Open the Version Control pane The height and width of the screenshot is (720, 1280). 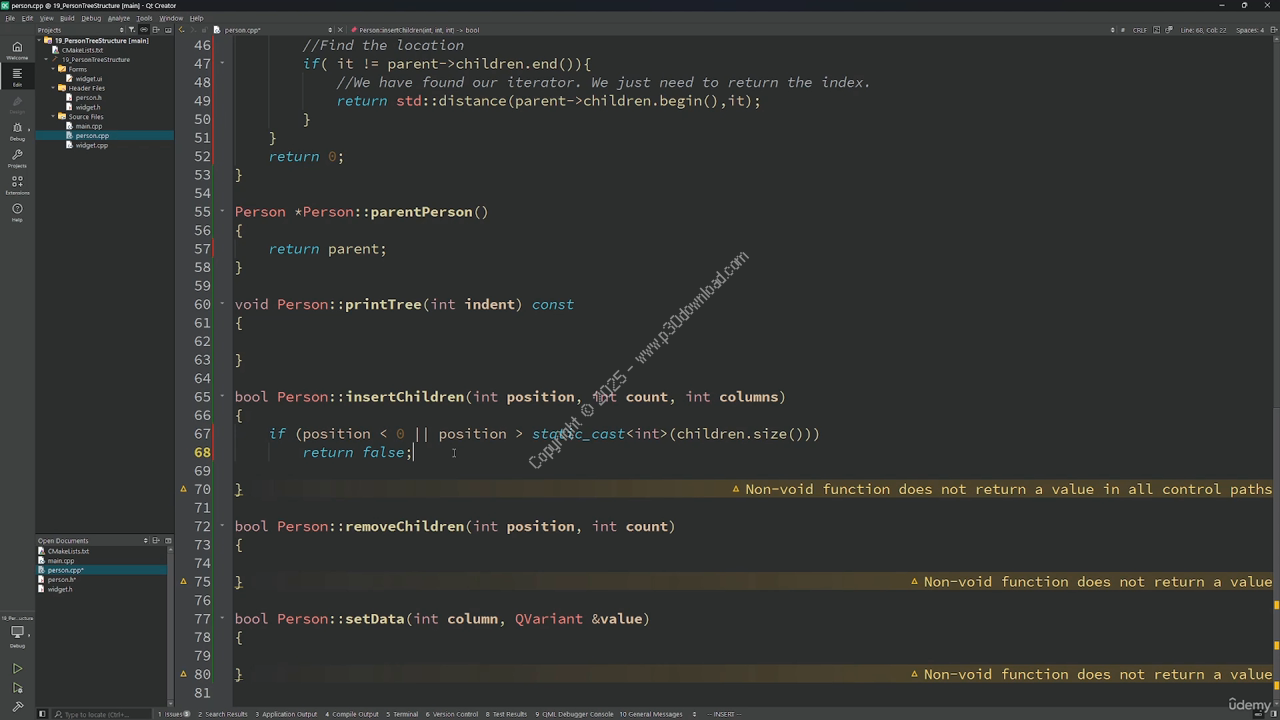point(452,714)
